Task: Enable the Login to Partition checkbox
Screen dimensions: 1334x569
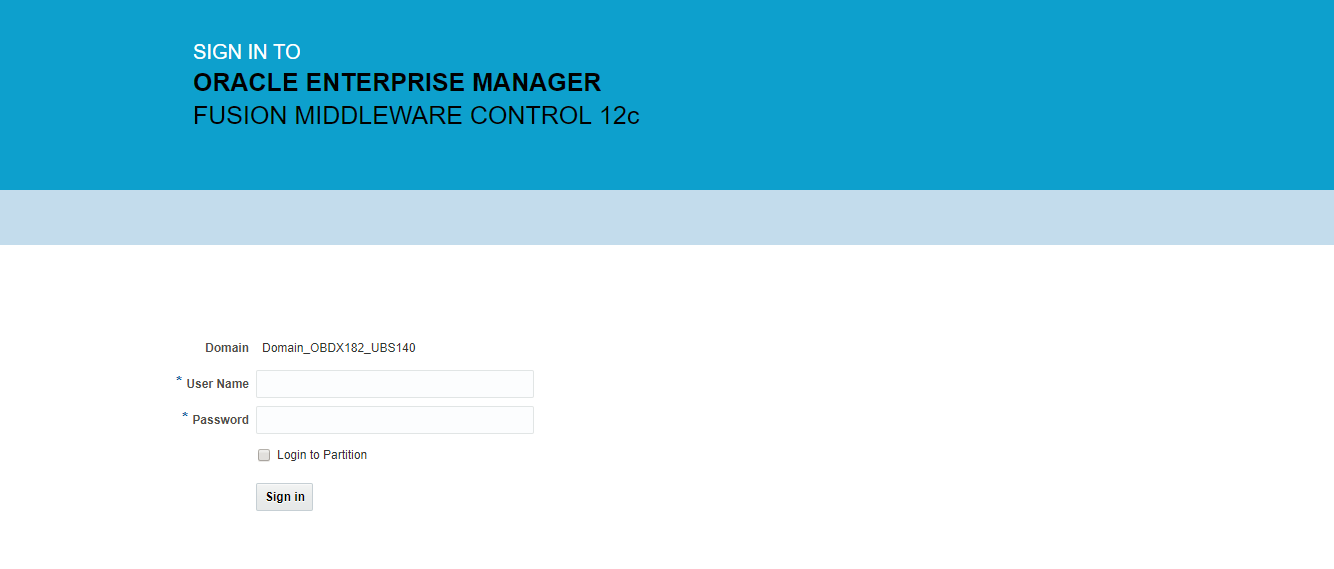Action: pyautogui.click(x=264, y=455)
